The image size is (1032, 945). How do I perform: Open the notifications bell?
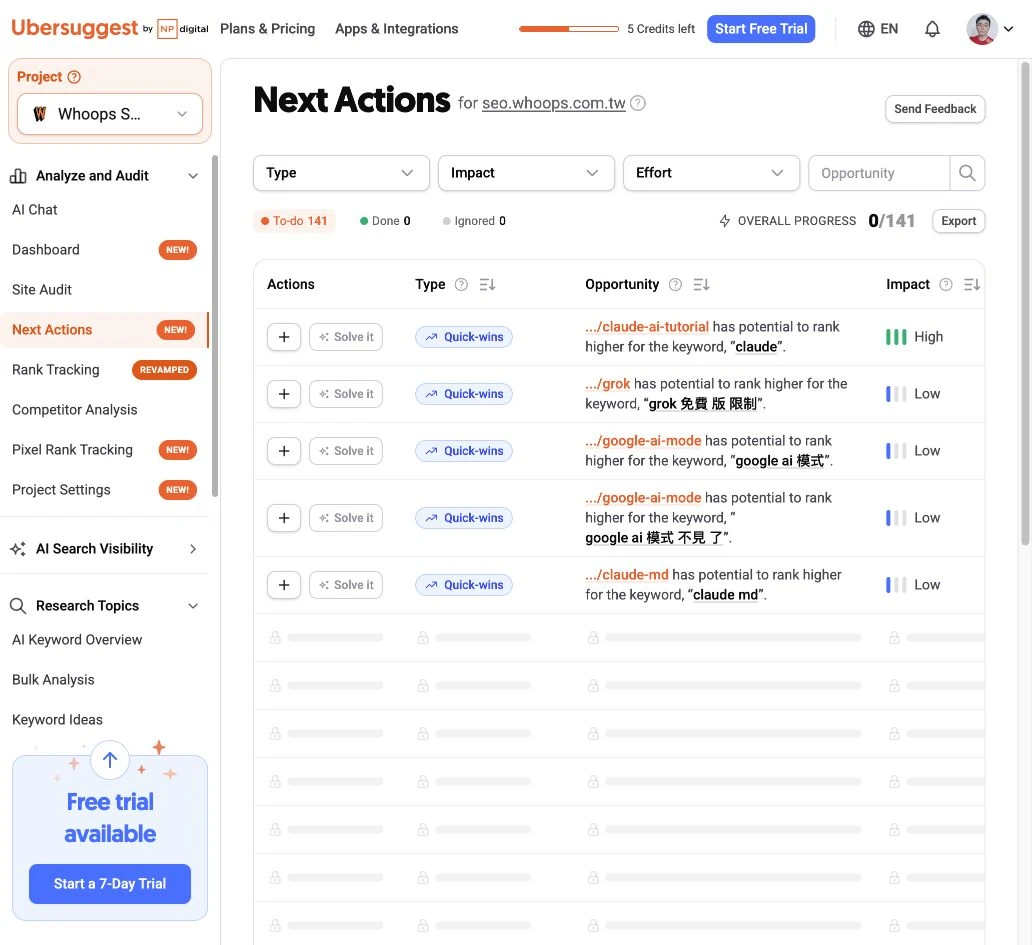point(932,29)
